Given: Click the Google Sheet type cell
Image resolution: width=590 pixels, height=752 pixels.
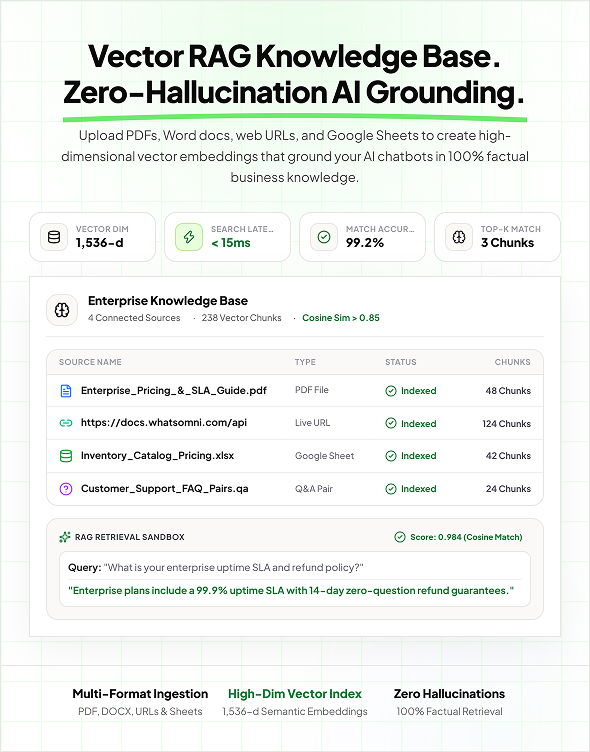Looking at the screenshot, I should 324,456.
